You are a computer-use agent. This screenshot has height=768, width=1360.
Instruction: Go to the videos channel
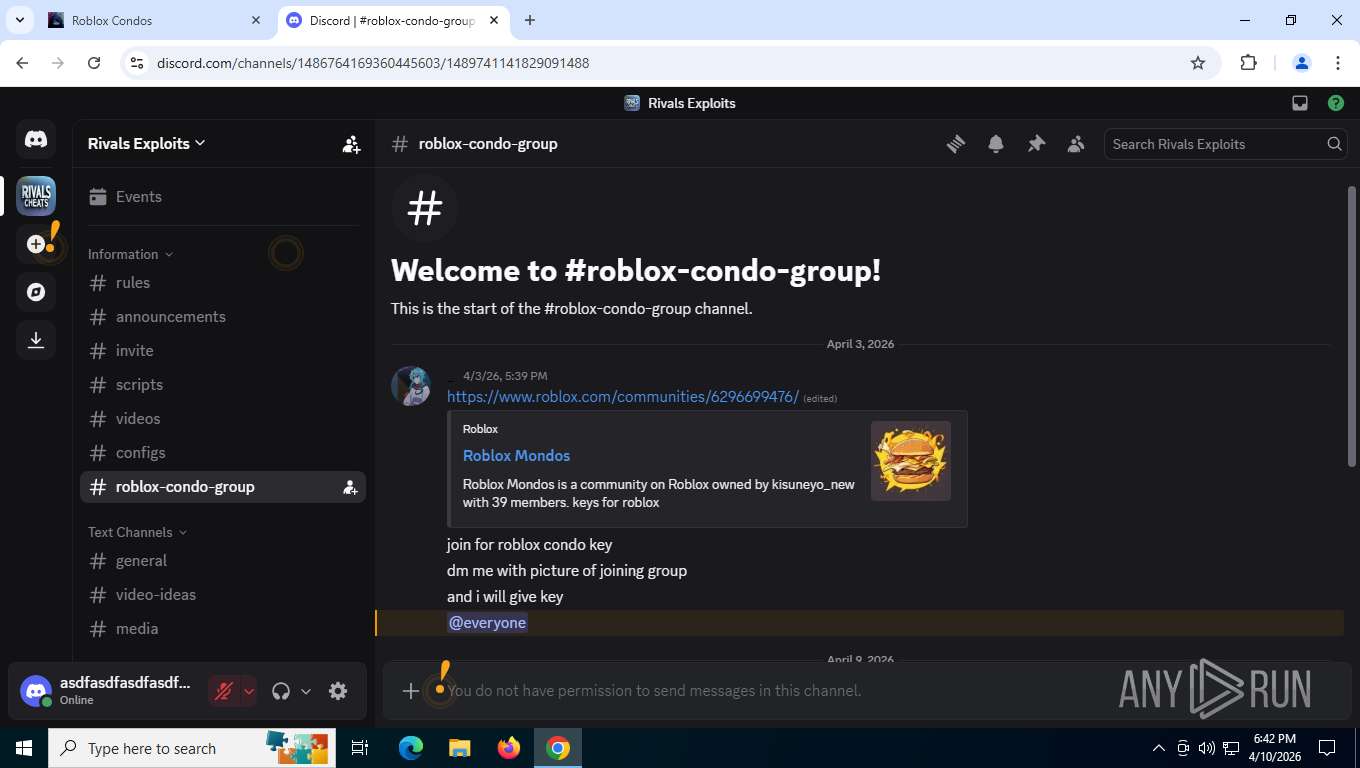tap(222, 419)
